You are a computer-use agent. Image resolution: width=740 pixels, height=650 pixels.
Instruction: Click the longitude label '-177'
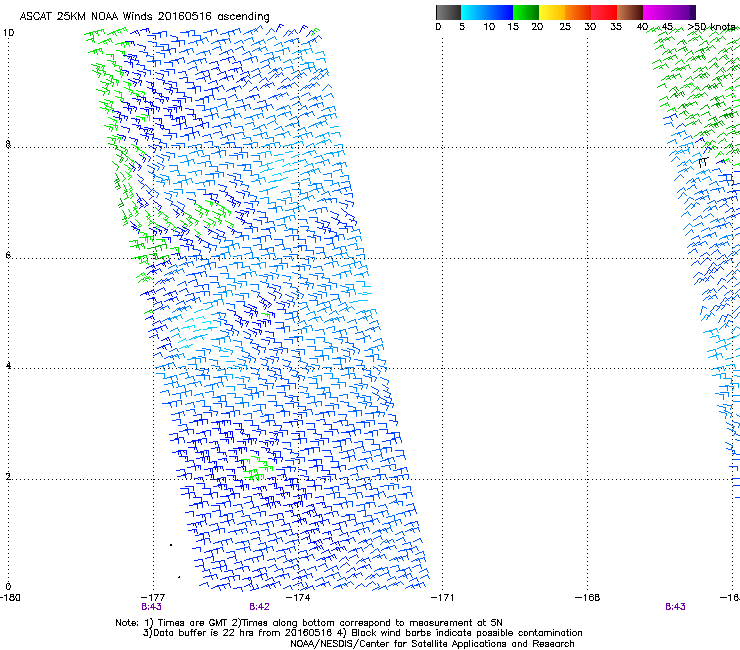point(153,598)
